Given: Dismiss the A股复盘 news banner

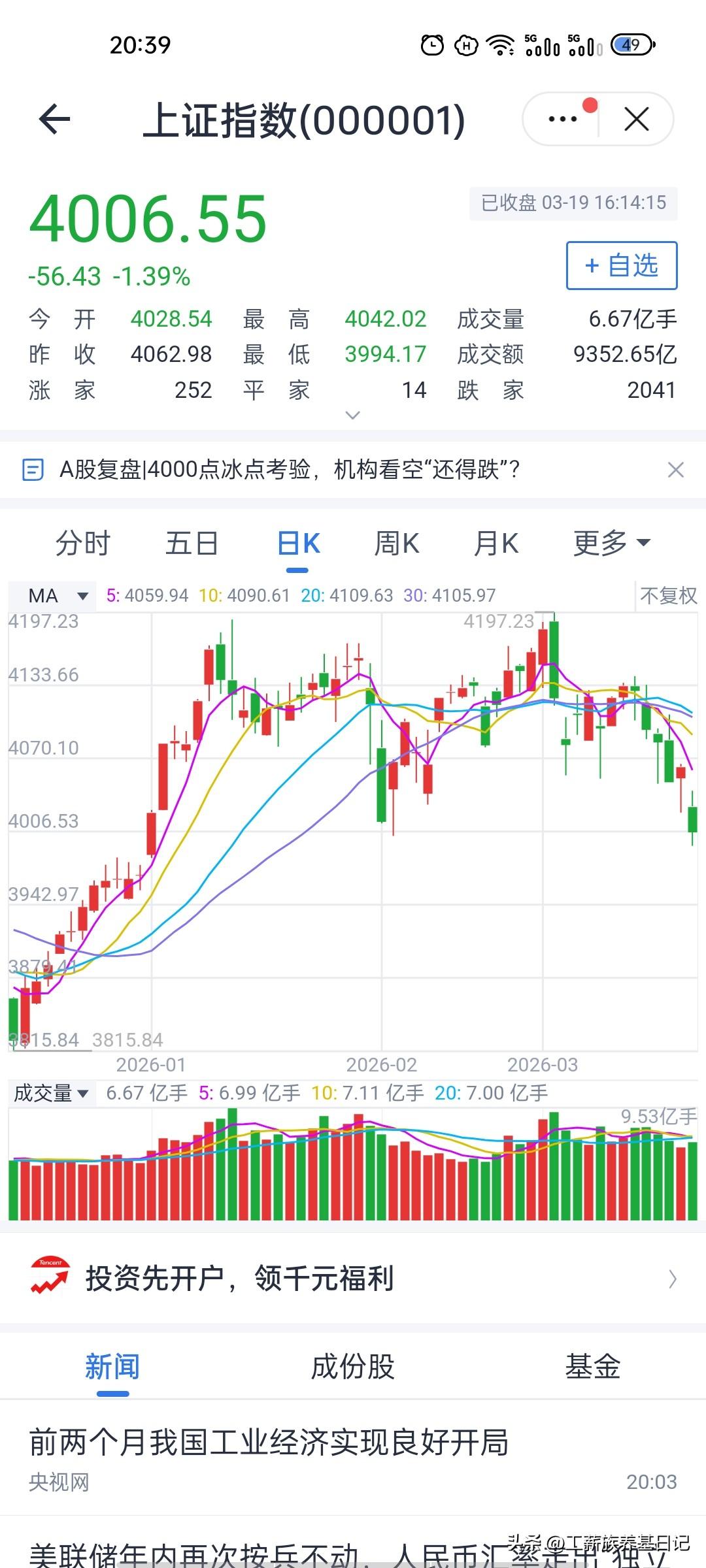Looking at the screenshot, I should coord(677,470).
